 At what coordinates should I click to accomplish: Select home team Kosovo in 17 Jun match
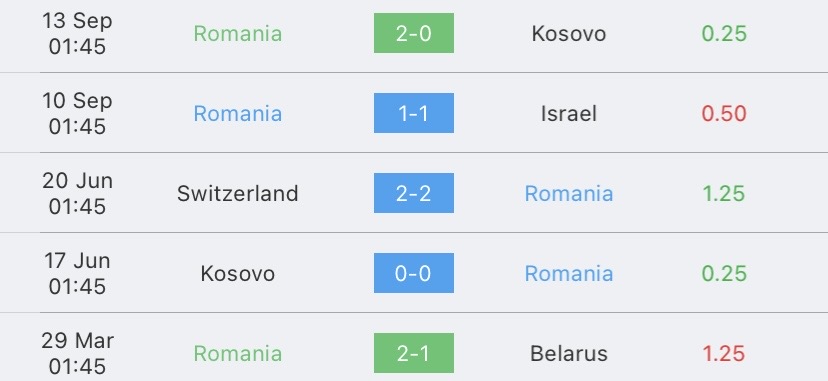(x=238, y=273)
